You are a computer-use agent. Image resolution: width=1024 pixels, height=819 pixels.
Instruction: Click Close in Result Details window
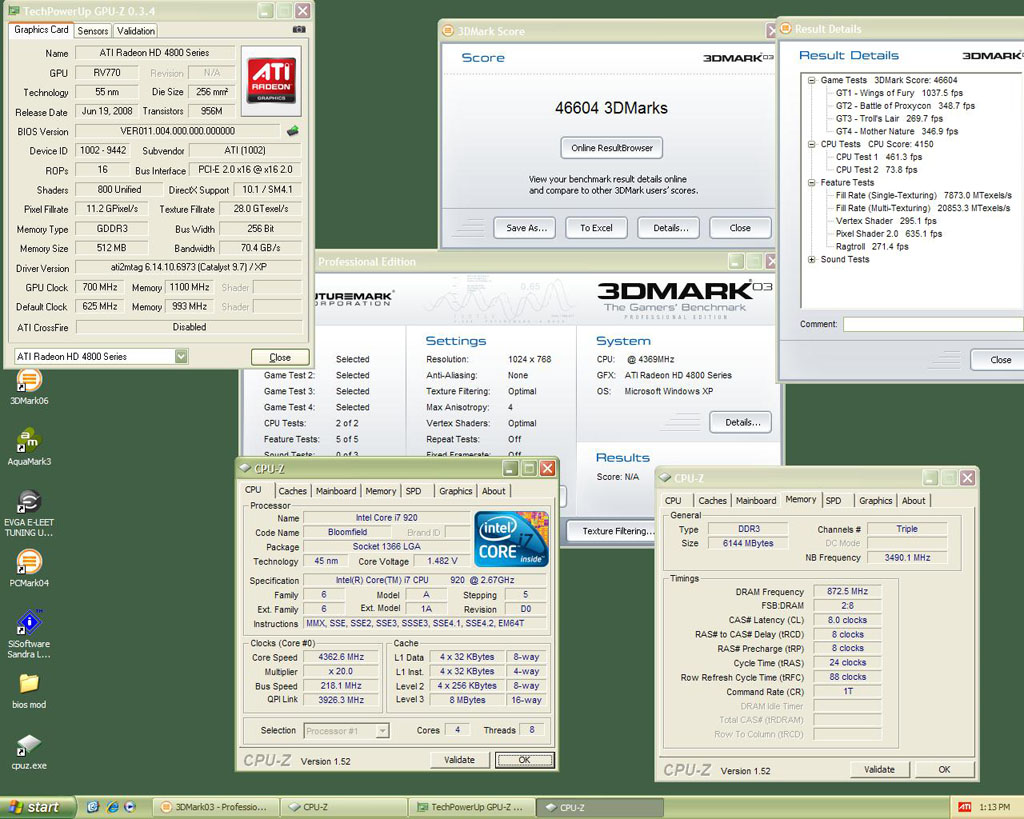999,360
